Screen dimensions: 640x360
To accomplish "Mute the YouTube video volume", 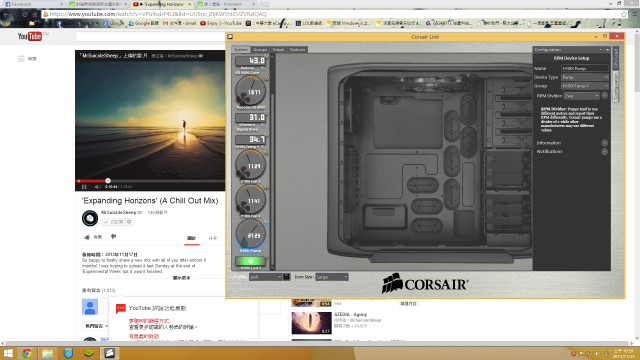I will [97, 187].
